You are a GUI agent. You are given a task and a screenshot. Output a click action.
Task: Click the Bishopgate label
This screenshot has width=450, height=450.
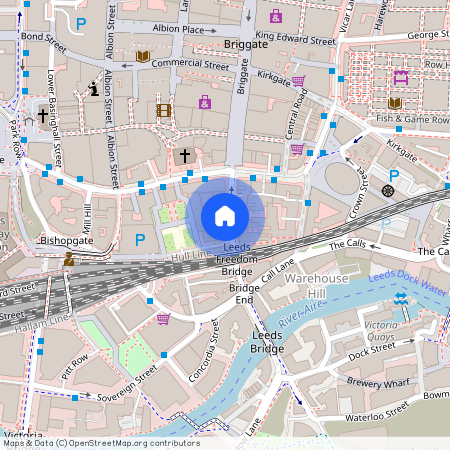tap(67, 240)
